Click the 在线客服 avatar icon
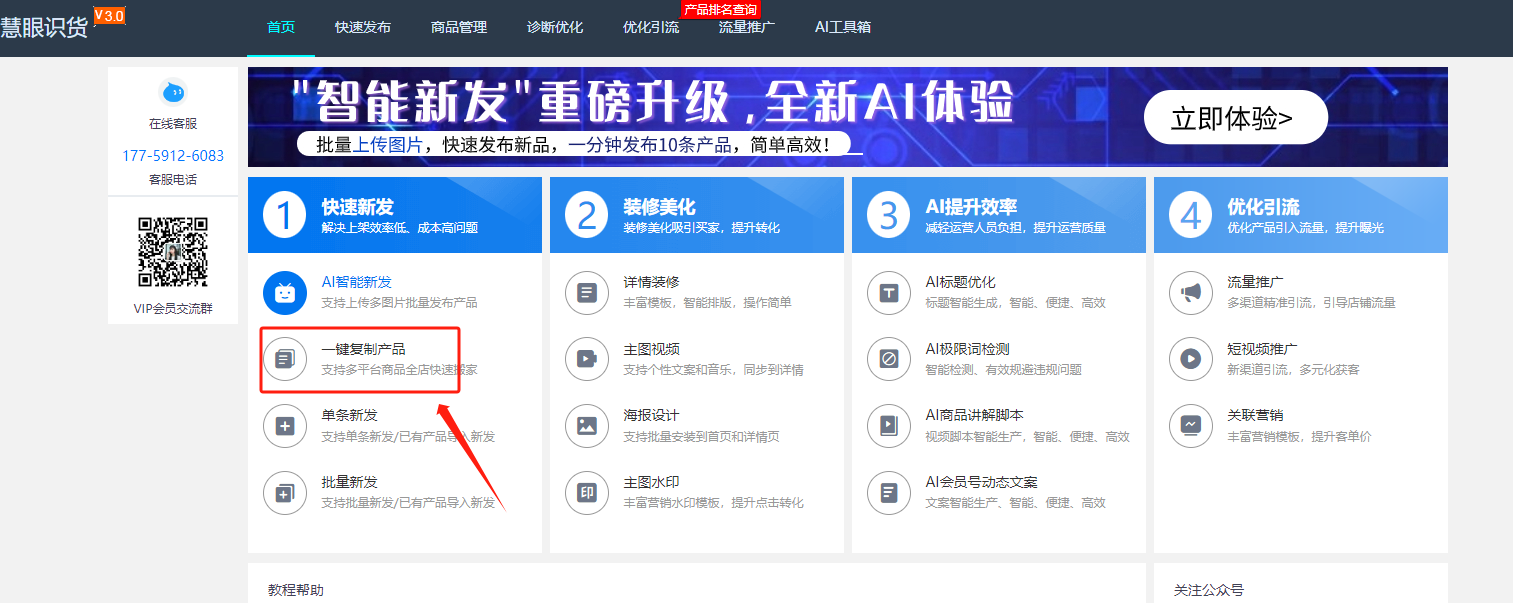1513x603 pixels. (173, 93)
